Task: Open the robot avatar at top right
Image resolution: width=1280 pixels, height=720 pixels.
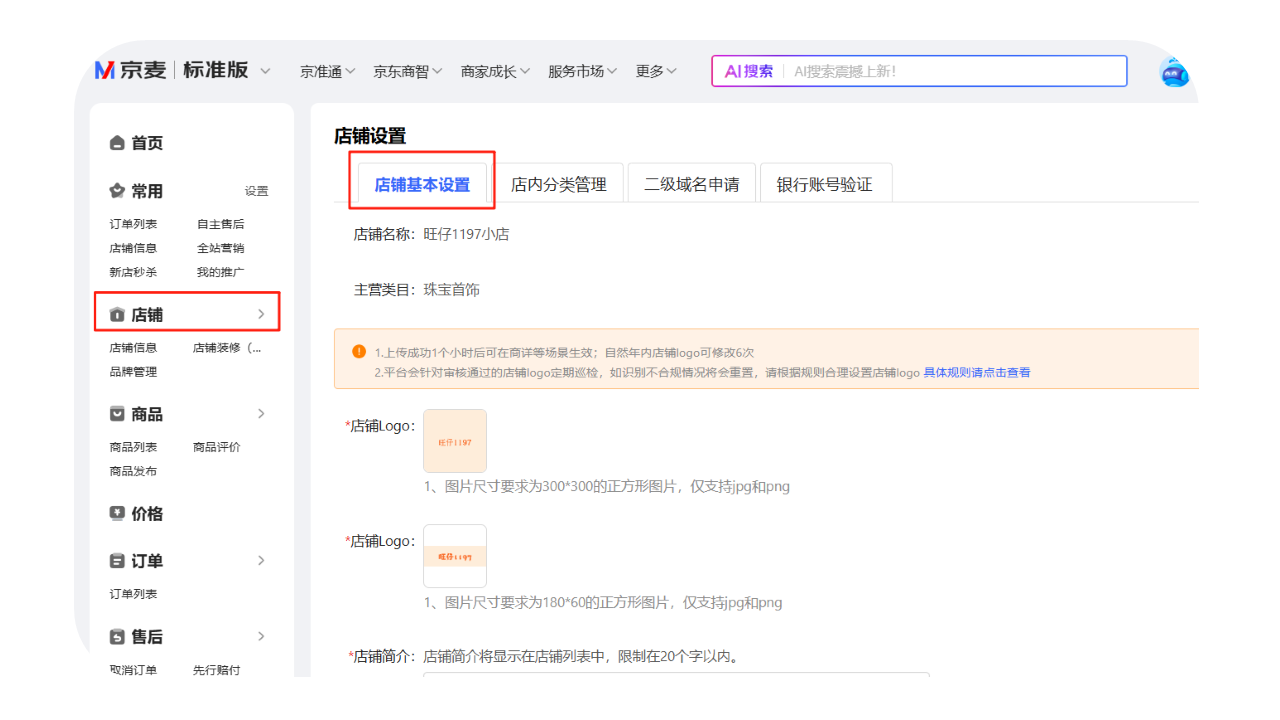Action: pos(1174,72)
